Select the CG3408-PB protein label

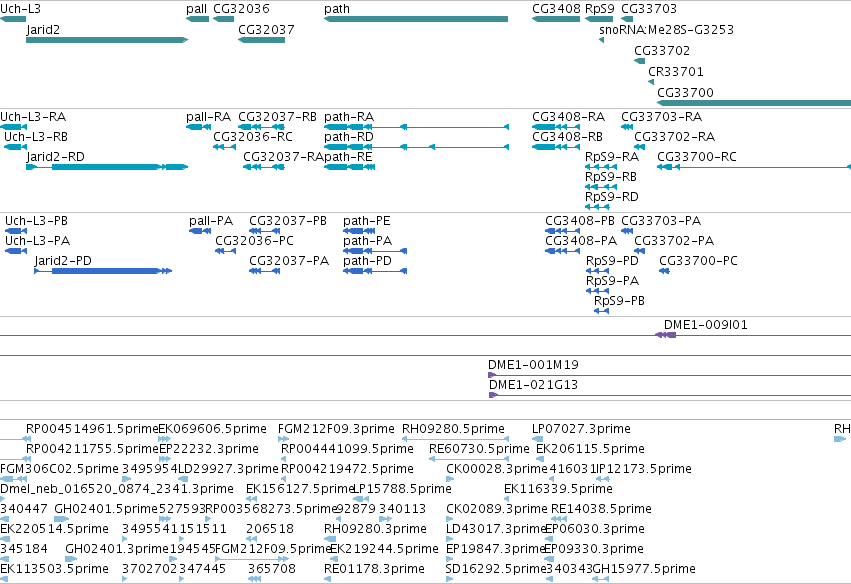[580, 221]
